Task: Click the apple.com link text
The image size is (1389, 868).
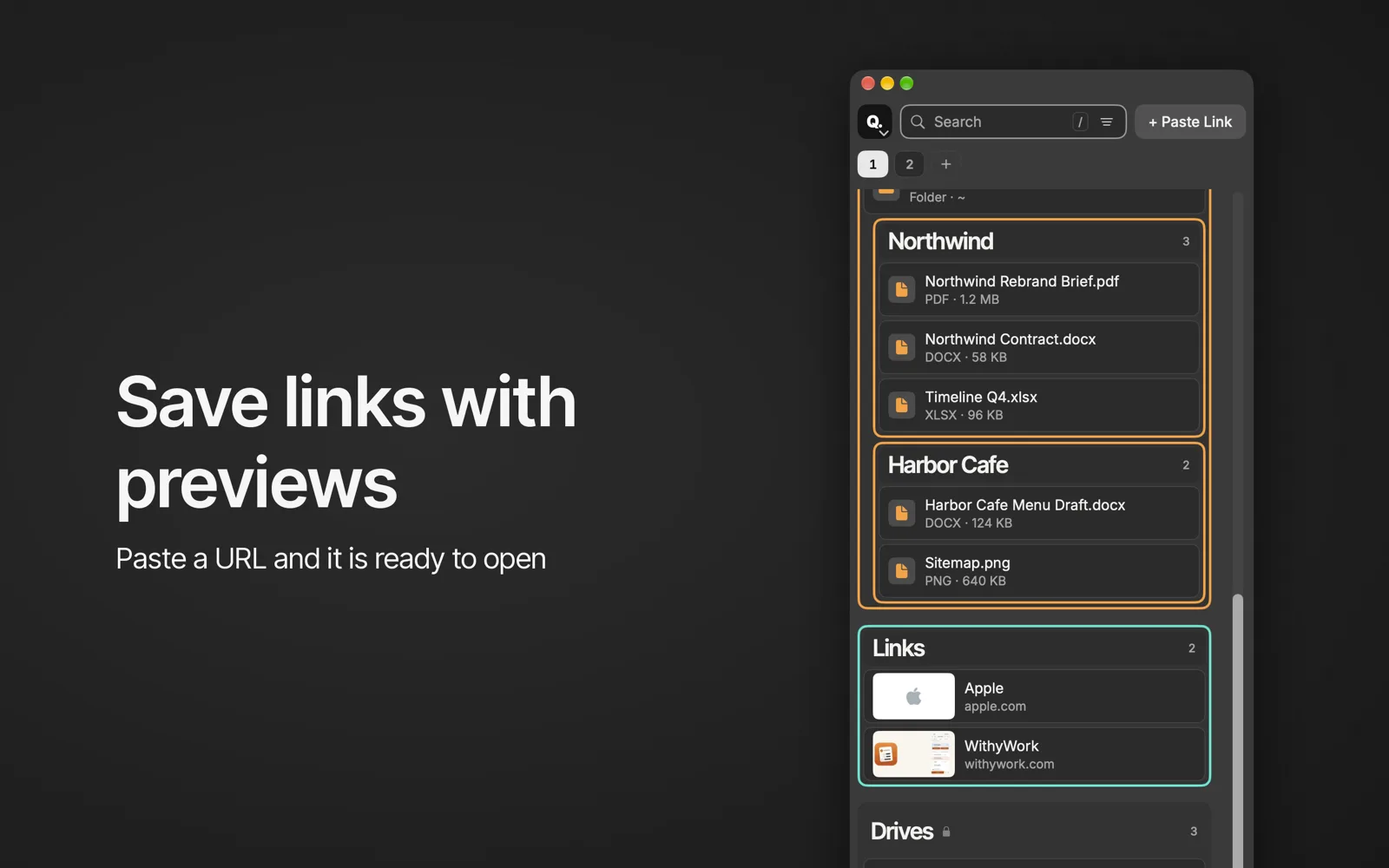Action: (995, 707)
